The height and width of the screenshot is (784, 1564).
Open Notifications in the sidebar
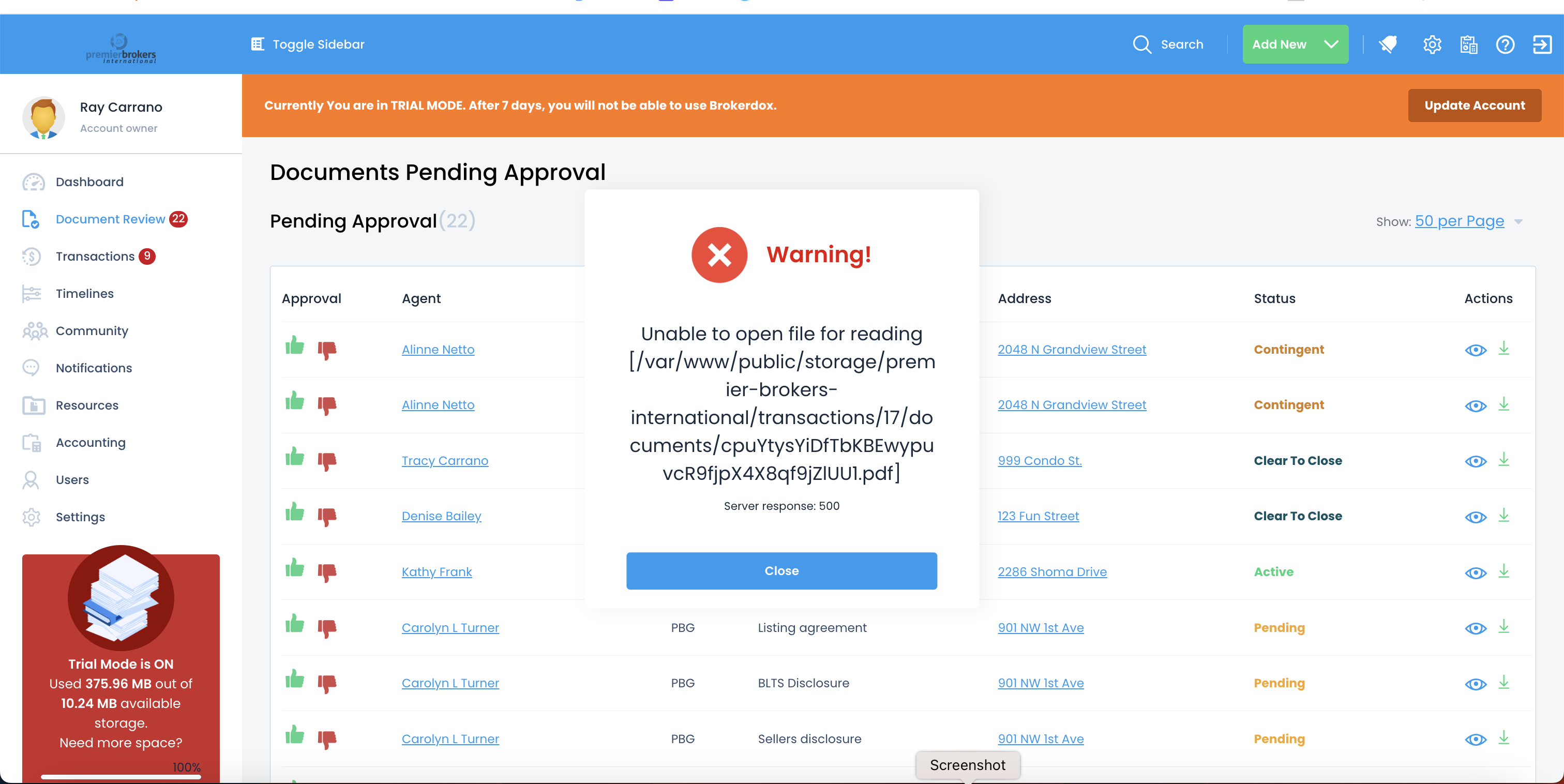pos(94,368)
